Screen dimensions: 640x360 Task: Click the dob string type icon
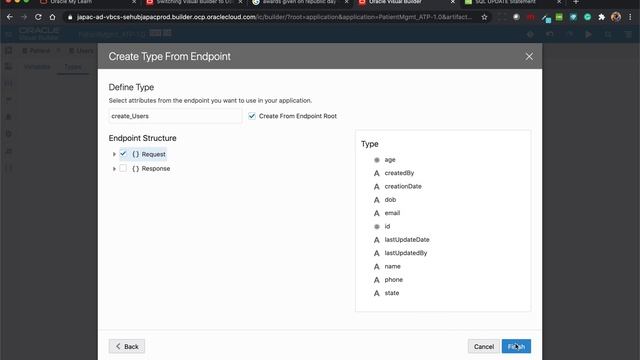(377, 200)
